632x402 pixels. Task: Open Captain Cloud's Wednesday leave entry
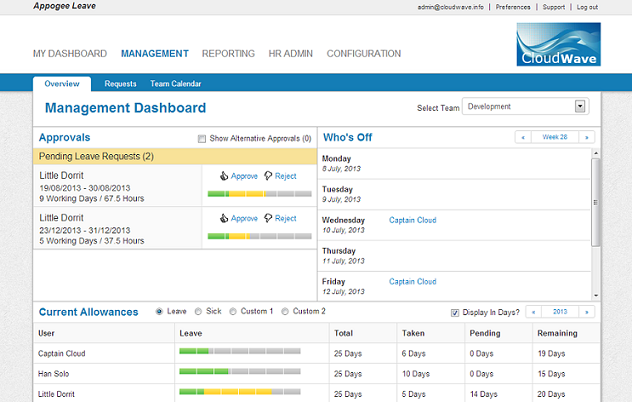coord(412,220)
